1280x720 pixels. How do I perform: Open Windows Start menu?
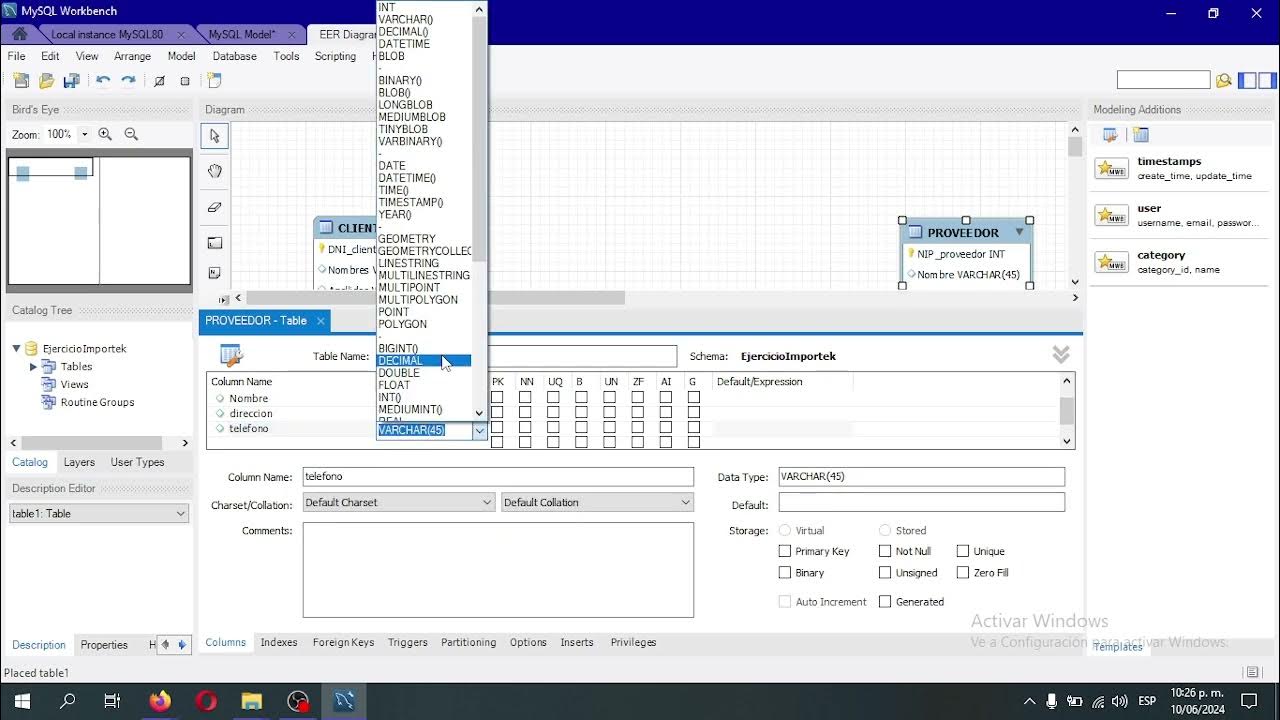(x=22, y=701)
